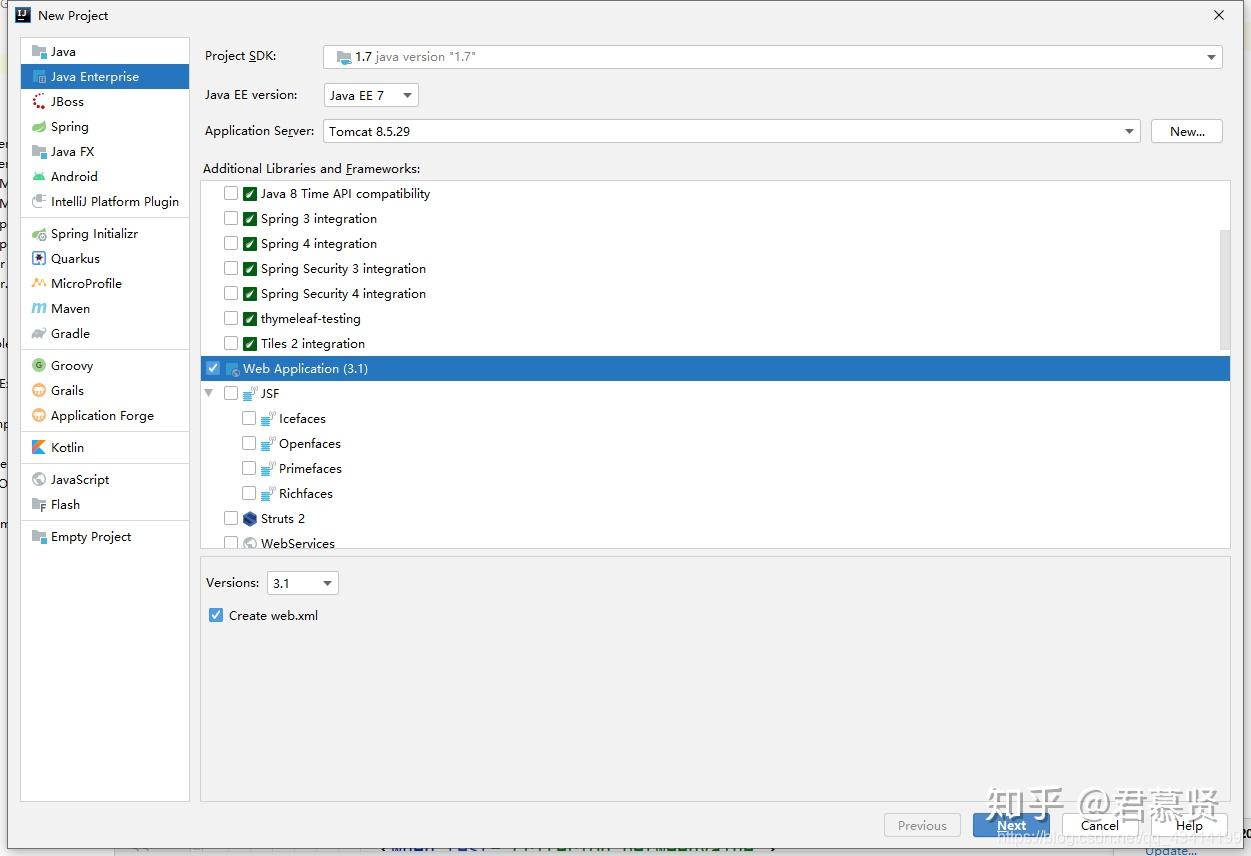Enable thymeleaf-testing checkbox

click(x=231, y=319)
